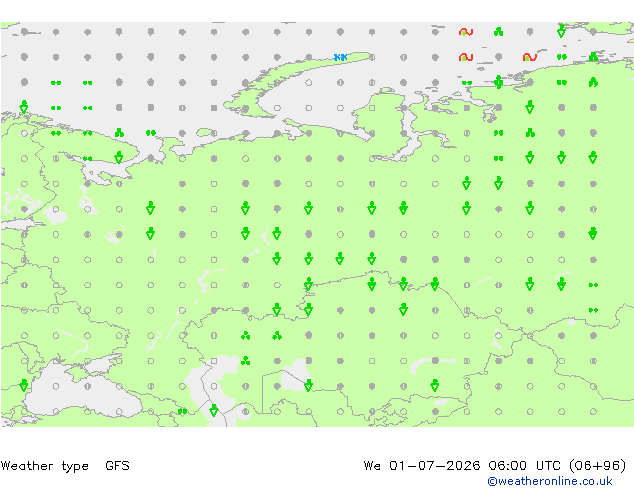This screenshot has width=634, height=490.
Task: Click the (06+96) forecast offset text
Action: (598, 466)
